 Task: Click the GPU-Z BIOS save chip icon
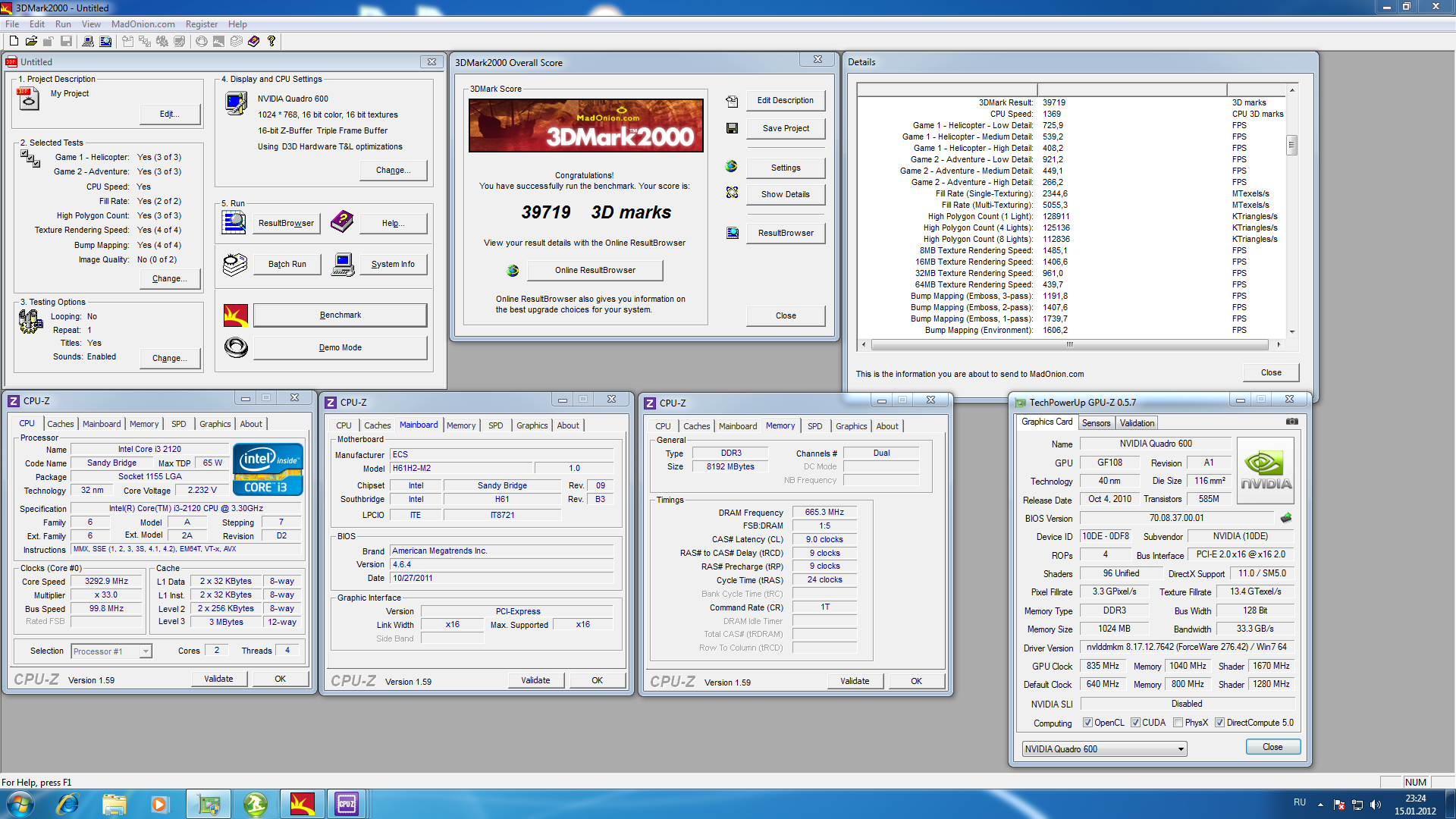[1286, 518]
